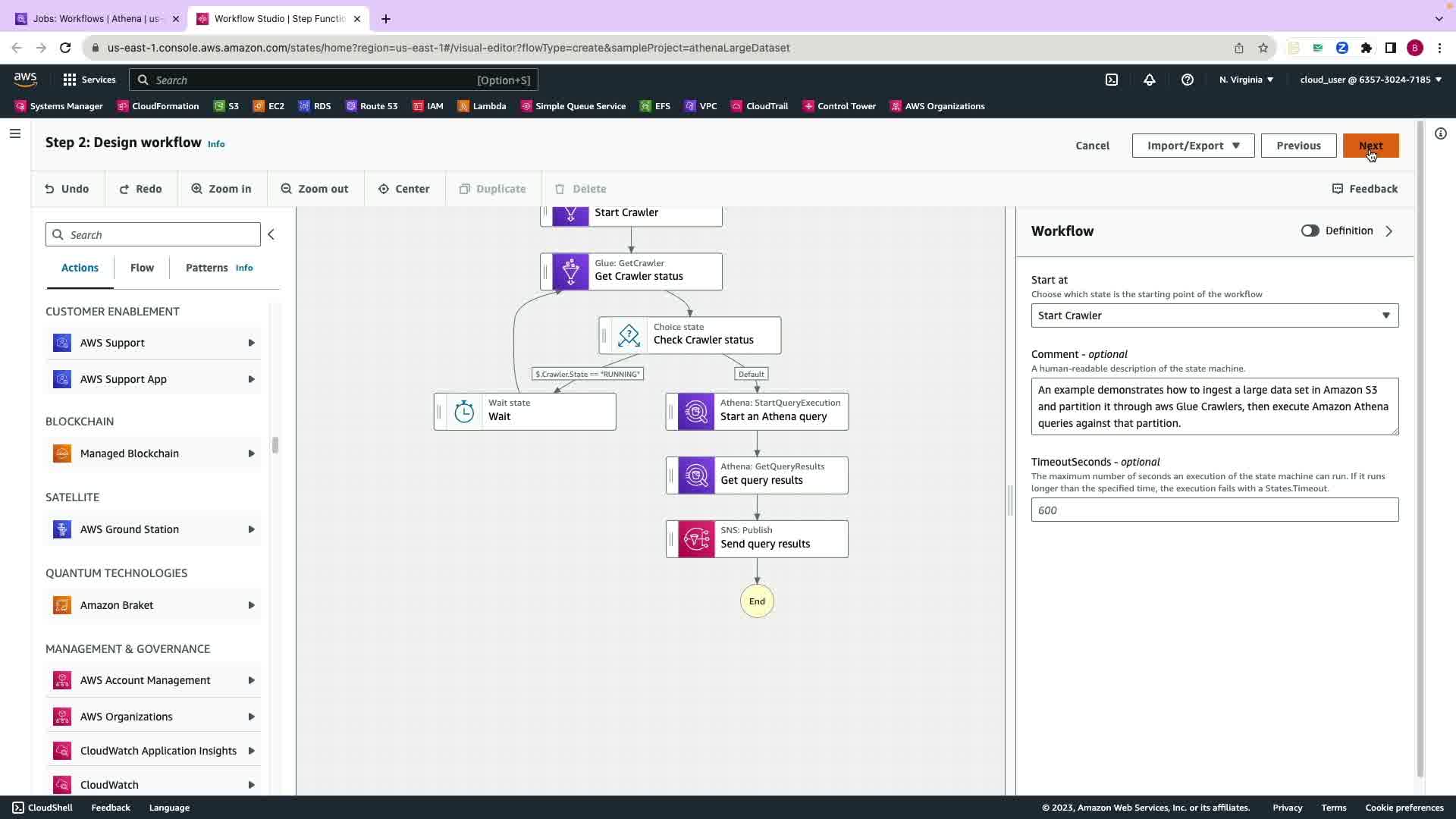Select the Athena GetQueryResults state icon
Screen dimensions: 1456x819
click(x=695, y=475)
